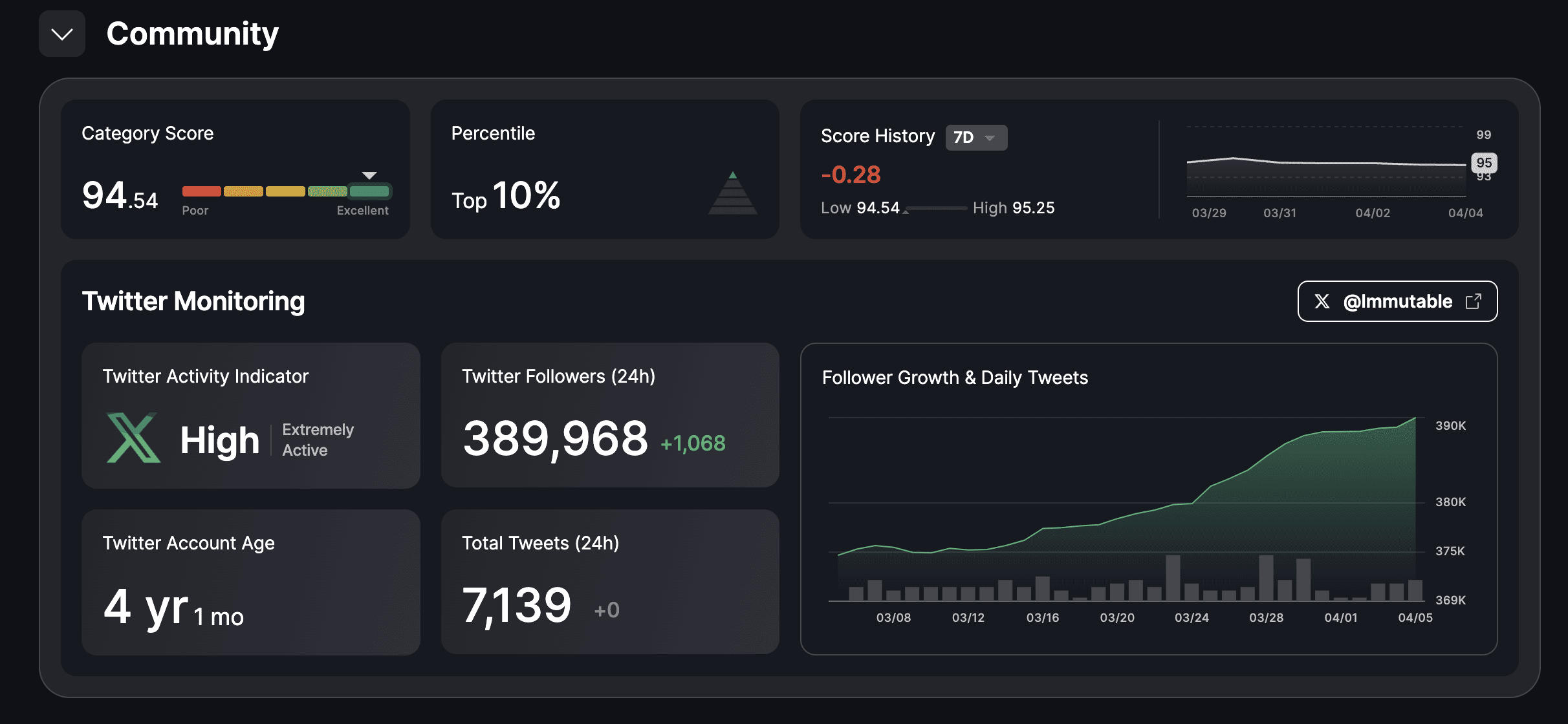Click the Twitter Account Age card
The height and width of the screenshot is (724, 1568).
tap(250, 582)
